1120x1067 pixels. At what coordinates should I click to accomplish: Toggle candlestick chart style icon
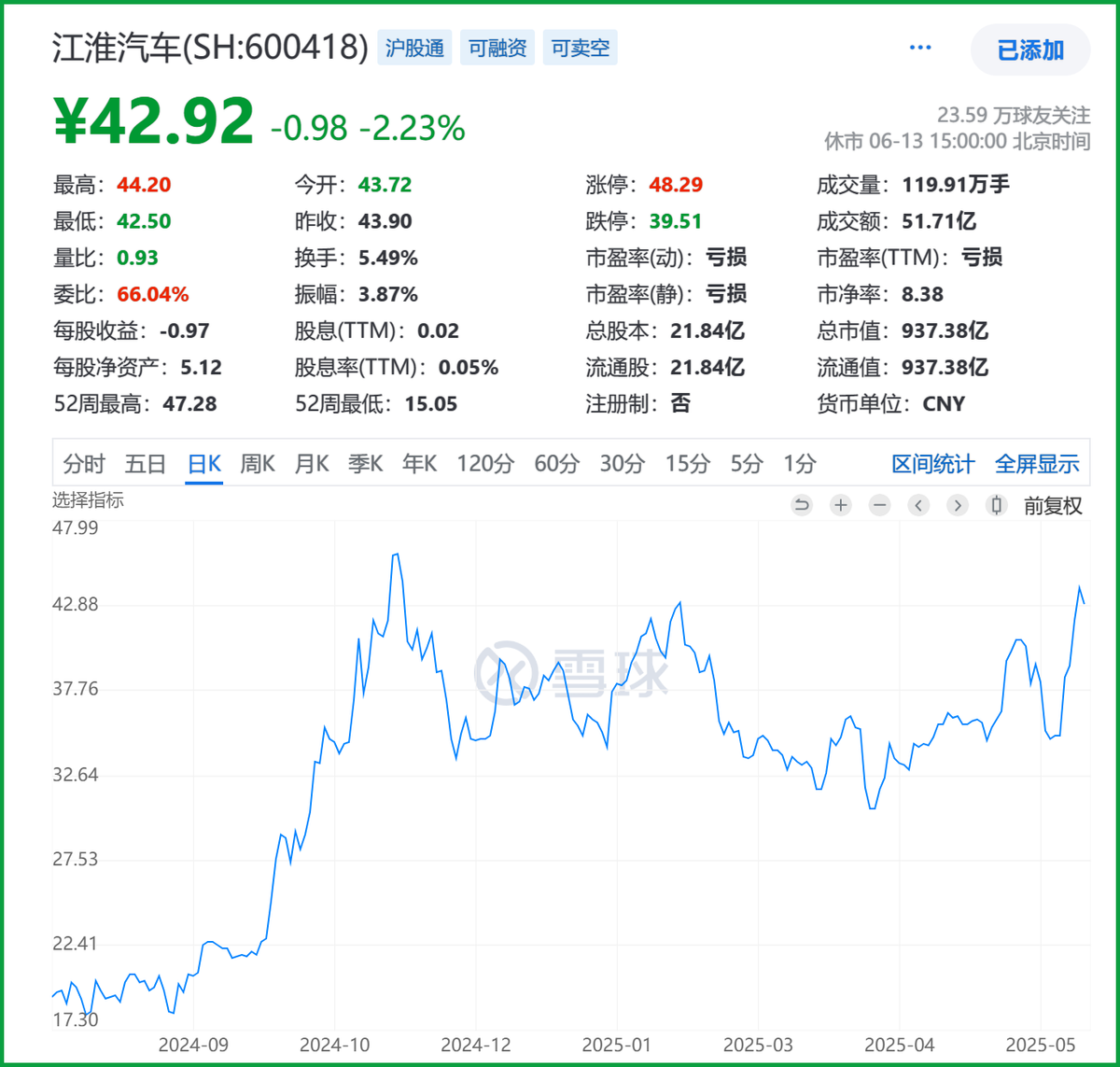click(997, 505)
